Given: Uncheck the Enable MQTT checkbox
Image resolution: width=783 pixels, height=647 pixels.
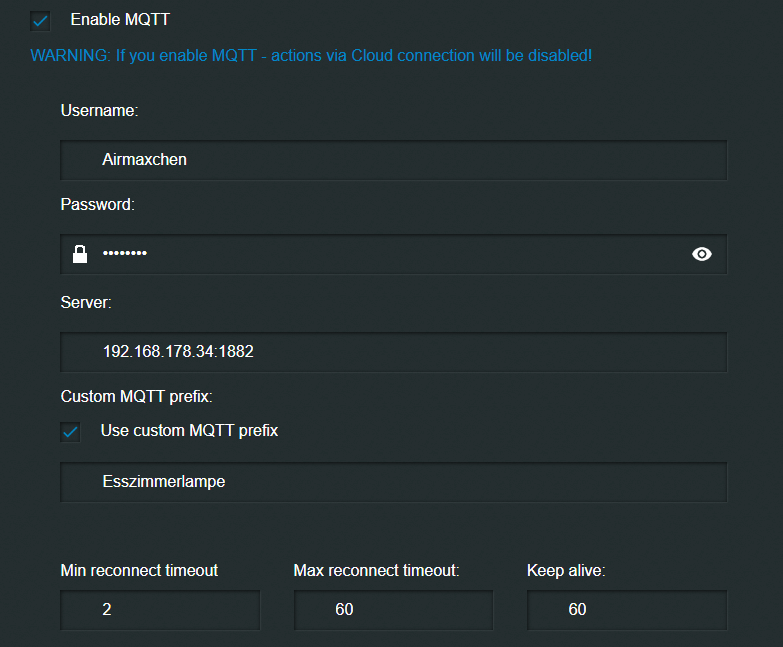Looking at the screenshot, I should coord(40,21).
